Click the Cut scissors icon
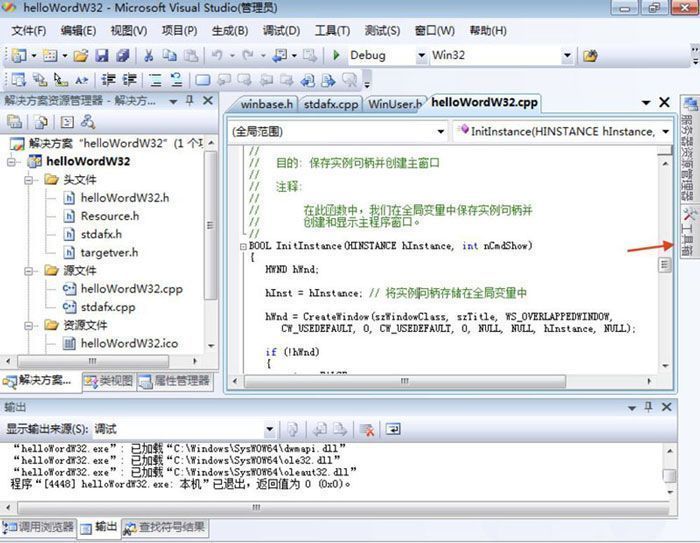Screen dimensions: 700x543 click(148, 55)
